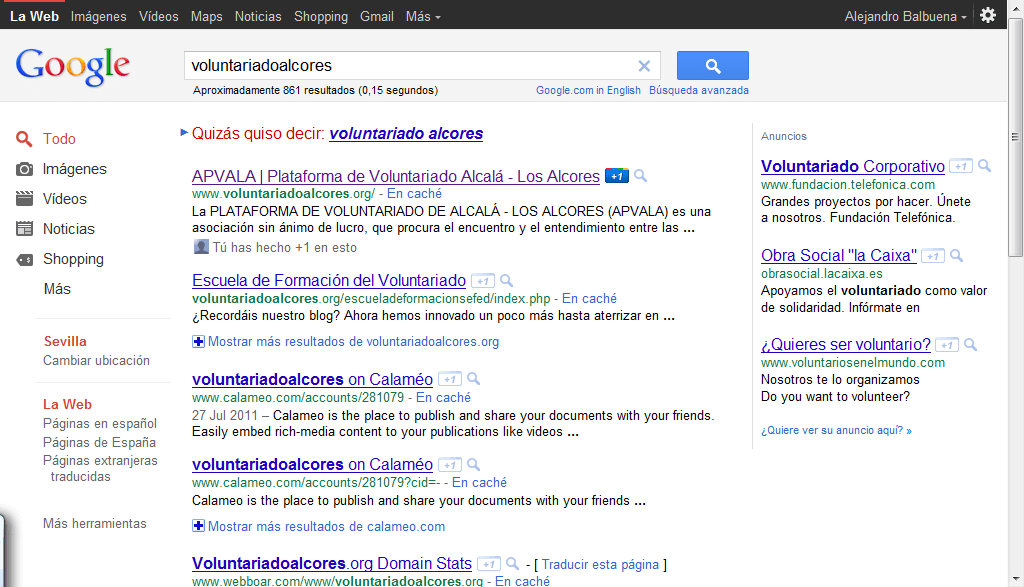Preview first Calaméo result magnifier icon
This screenshot has width=1024, height=587.
click(473, 379)
